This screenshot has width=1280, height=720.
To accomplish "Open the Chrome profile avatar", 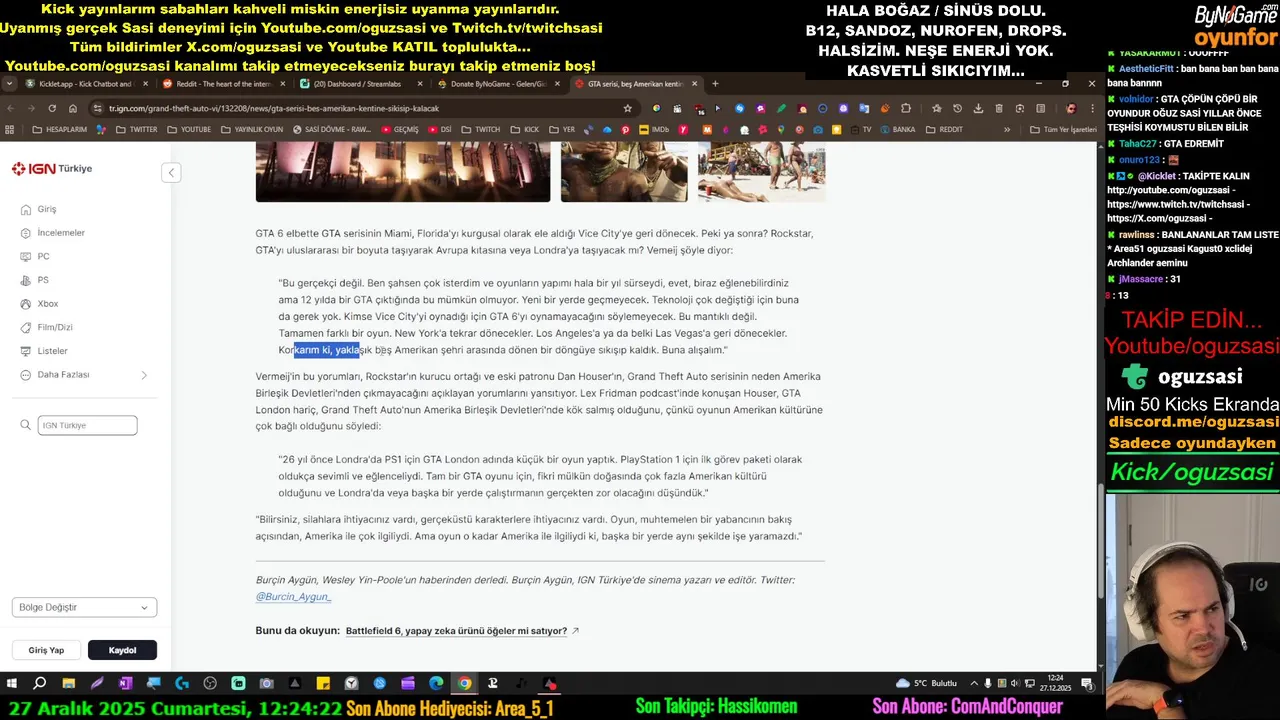I will pos(1072,108).
